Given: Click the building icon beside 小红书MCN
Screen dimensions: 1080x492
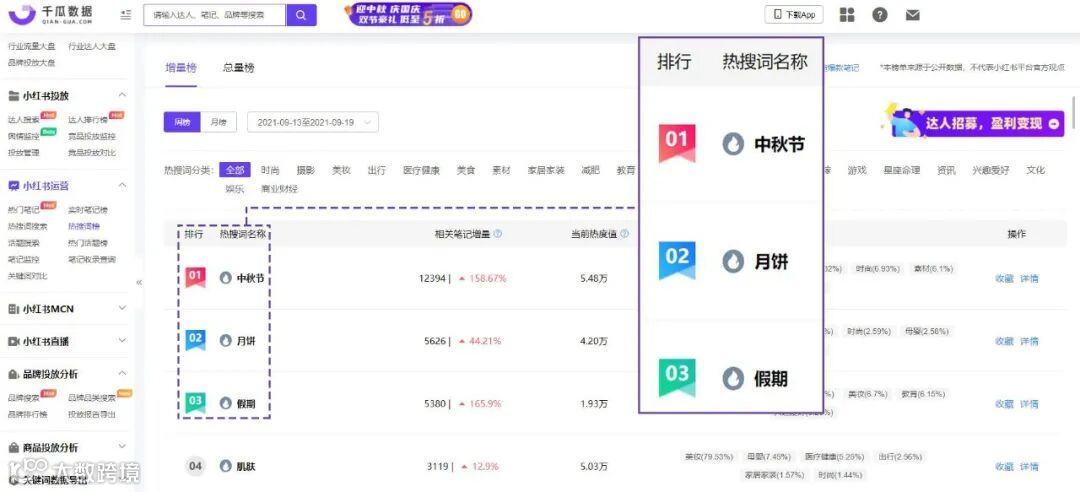Looking at the screenshot, I should pos(14,309).
